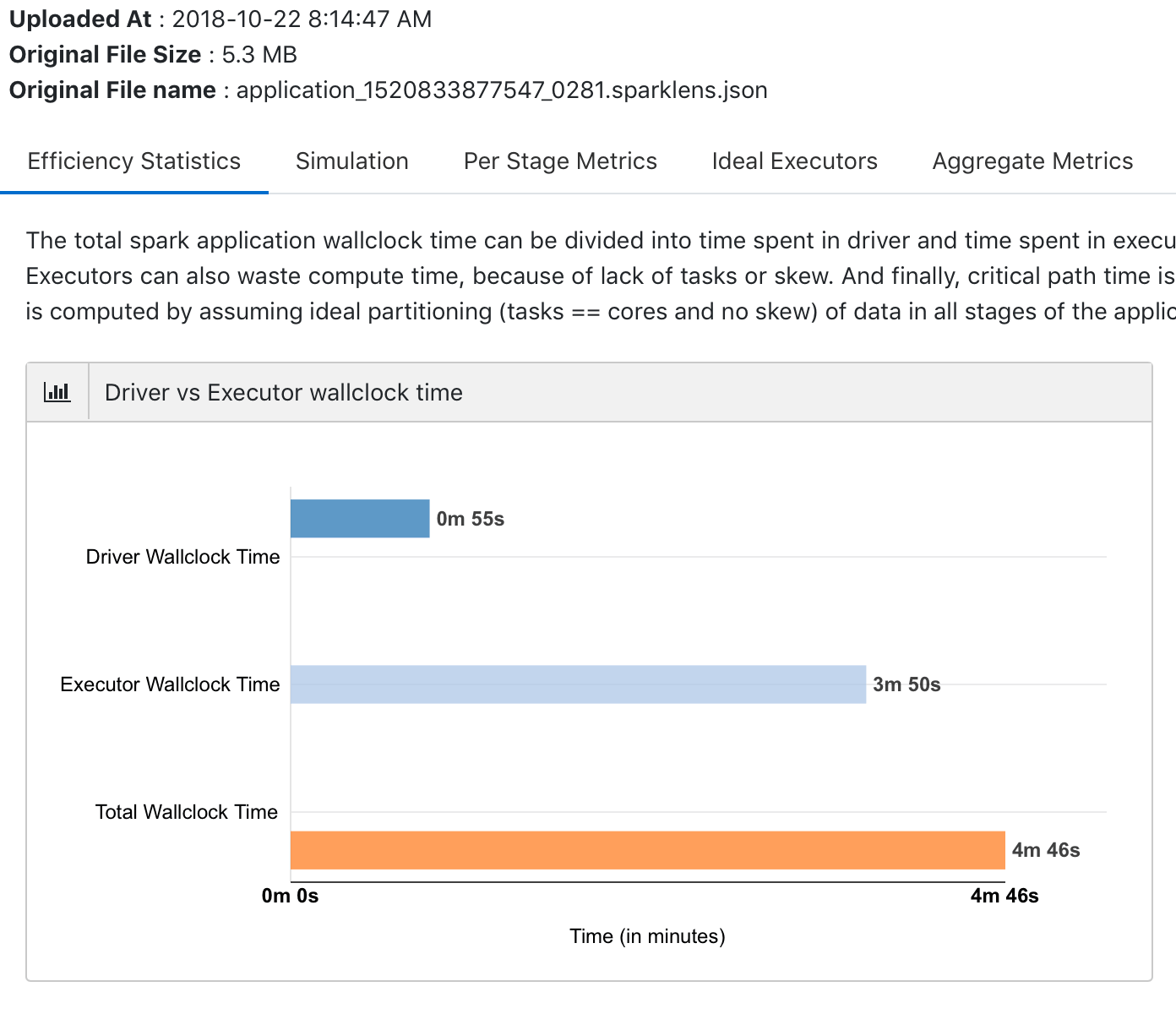The height and width of the screenshot is (1014, 1176).
Task: Click the bar chart icon in panel header
Action: (57, 392)
